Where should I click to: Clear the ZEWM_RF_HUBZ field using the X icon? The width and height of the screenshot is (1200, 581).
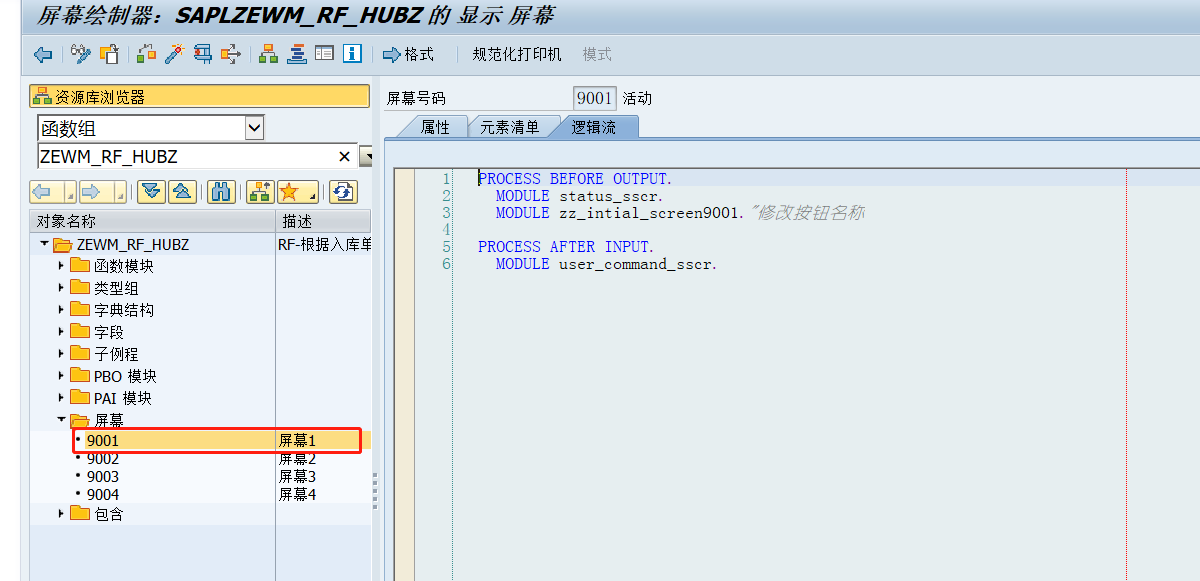tap(344, 157)
